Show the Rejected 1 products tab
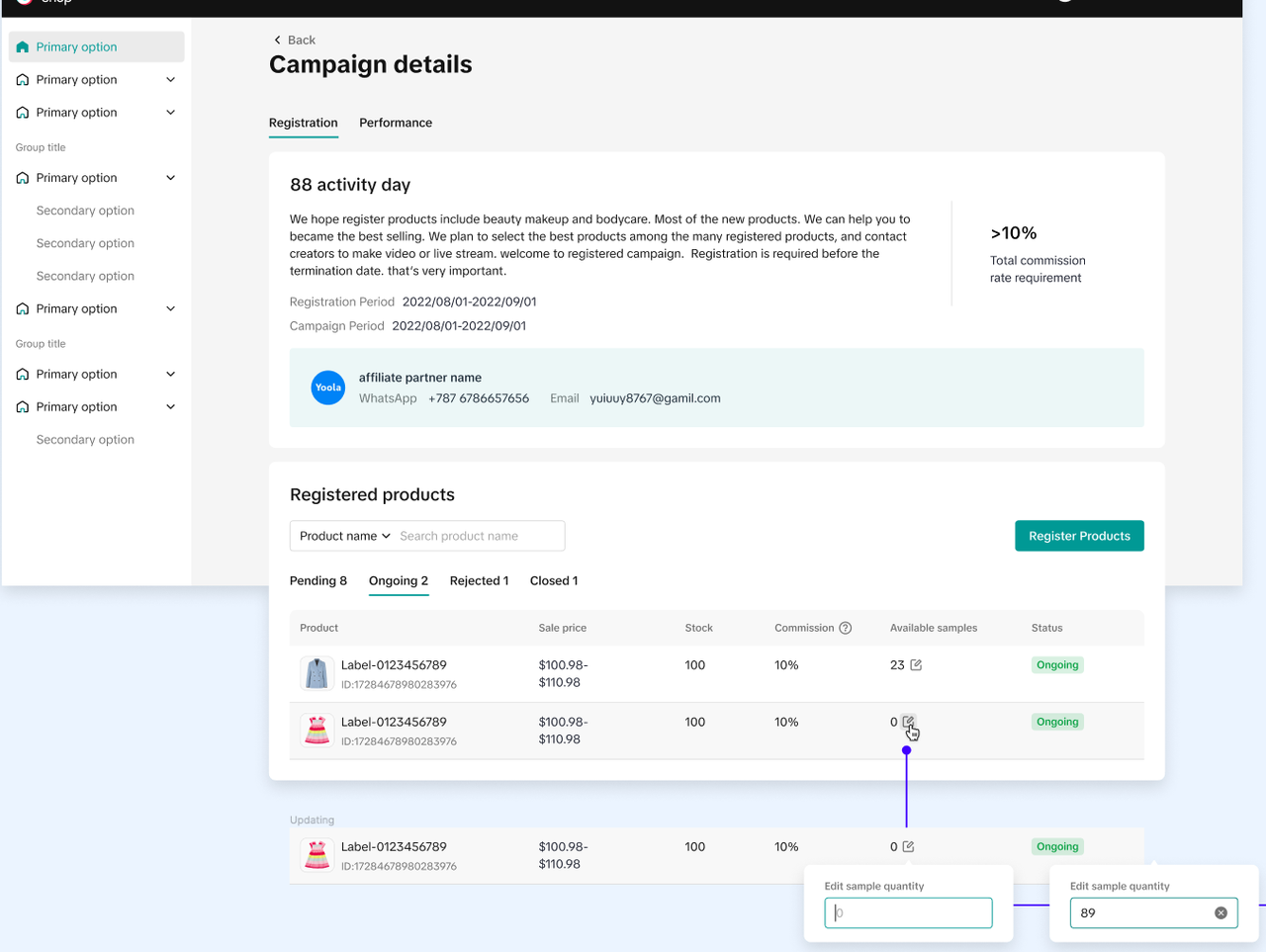Image resolution: width=1266 pixels, height=952 pixels. point(479,580)
